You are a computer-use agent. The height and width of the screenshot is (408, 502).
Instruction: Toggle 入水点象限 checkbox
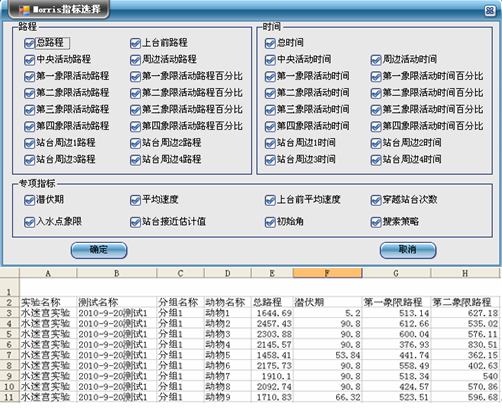29,222
